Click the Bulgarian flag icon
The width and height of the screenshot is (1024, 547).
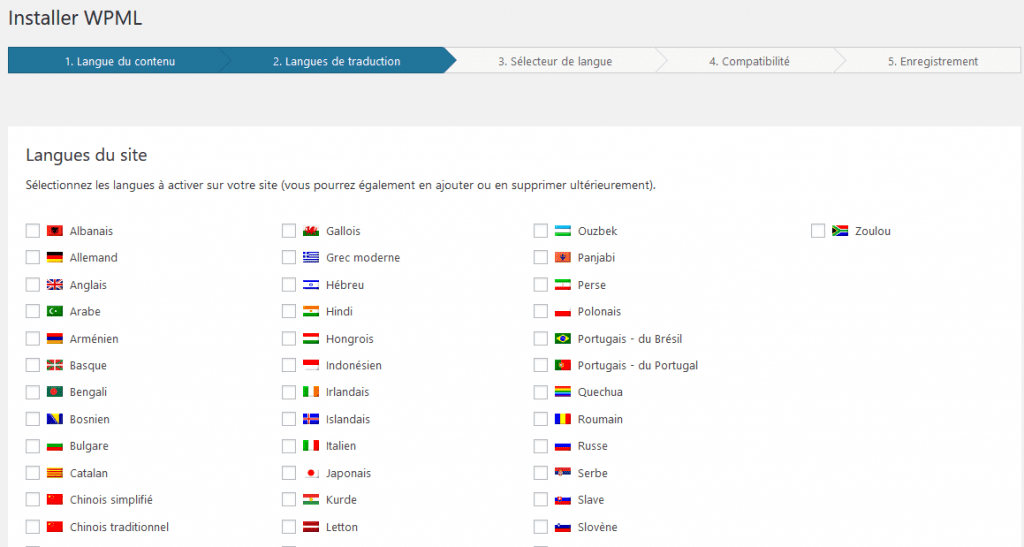click(55, 446)
